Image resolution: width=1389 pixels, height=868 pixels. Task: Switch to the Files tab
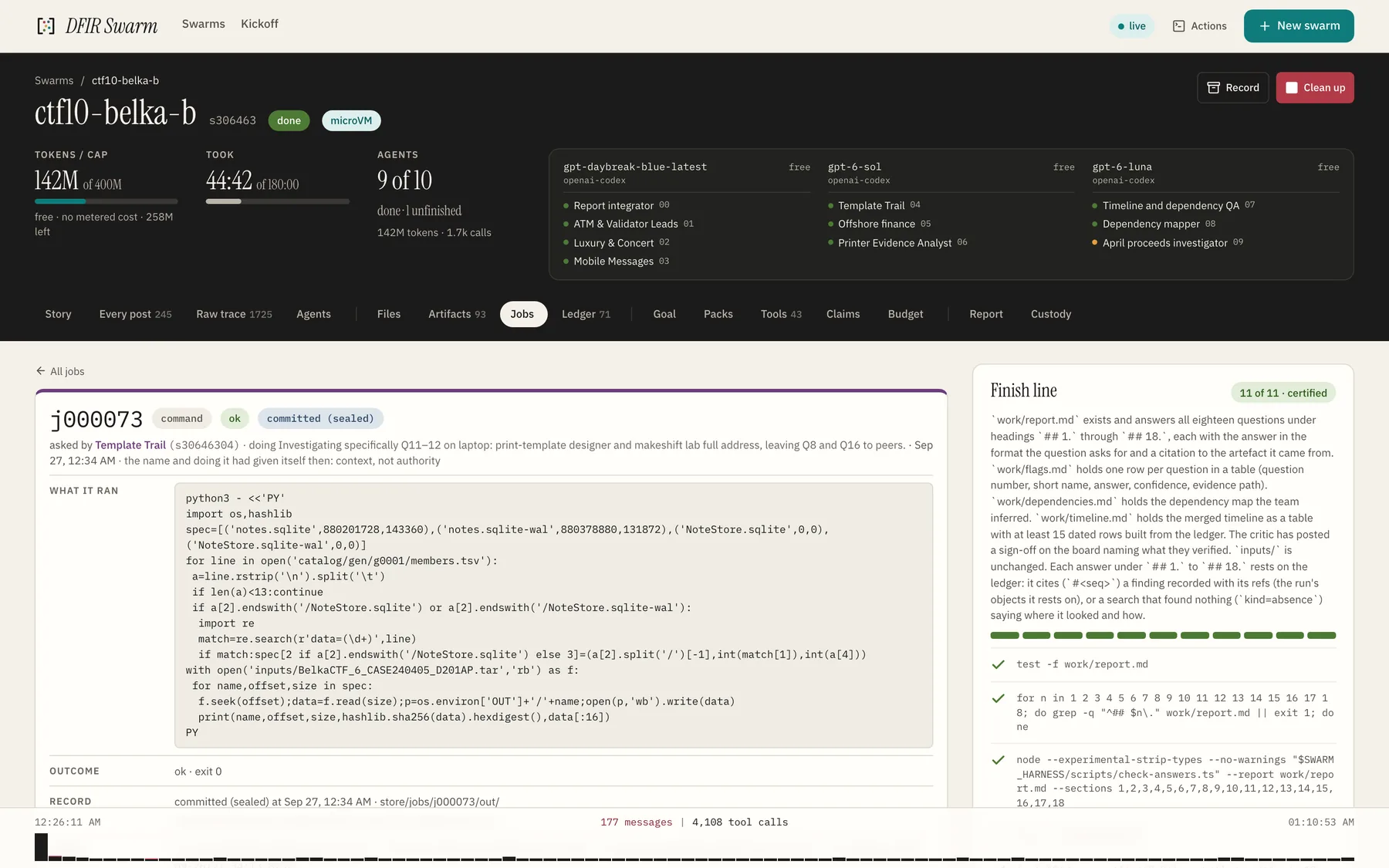pyautogui.click(x=389, y=314)
